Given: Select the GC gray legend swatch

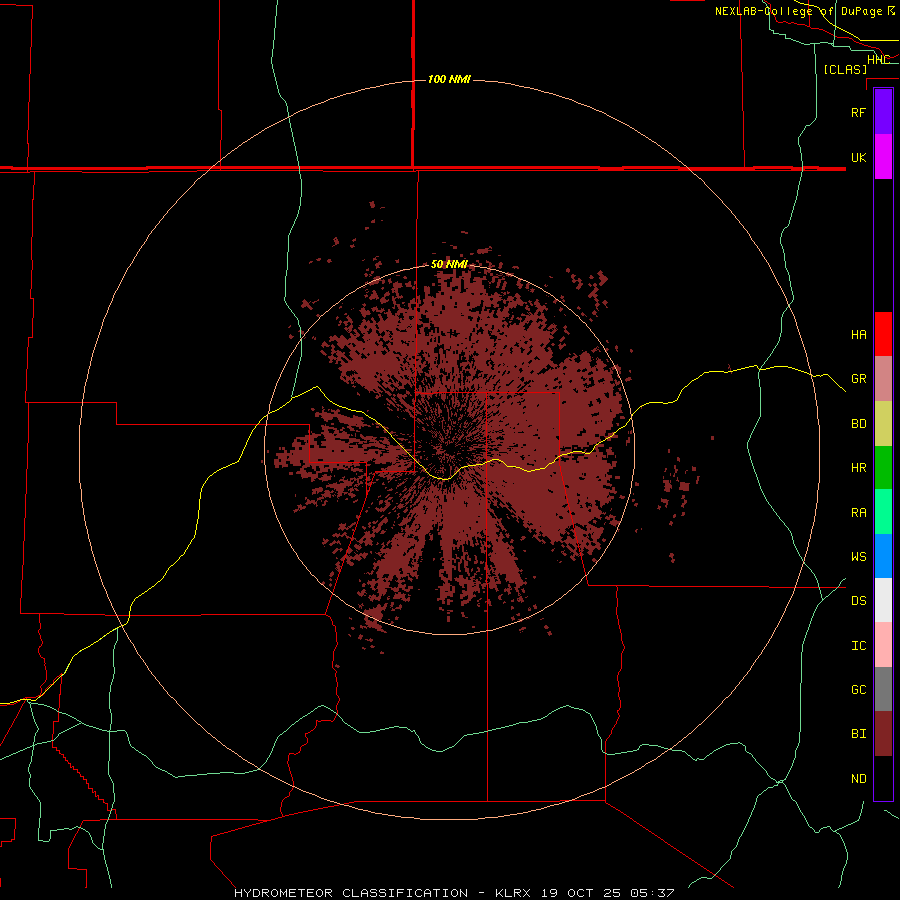Looking at the screenshot, I should (x=883, y=689).
